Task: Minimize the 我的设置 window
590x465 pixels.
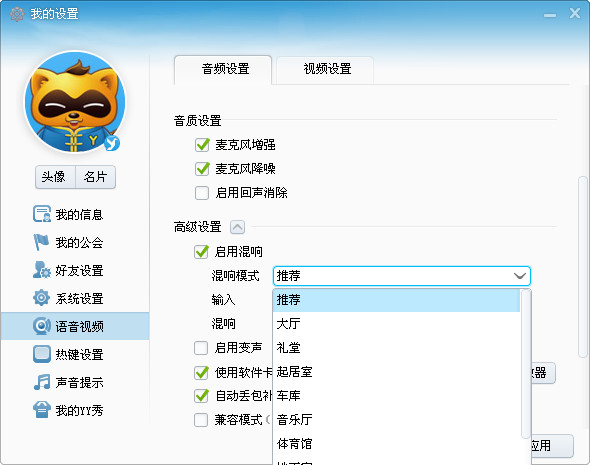Action: (x=550, y=15)
